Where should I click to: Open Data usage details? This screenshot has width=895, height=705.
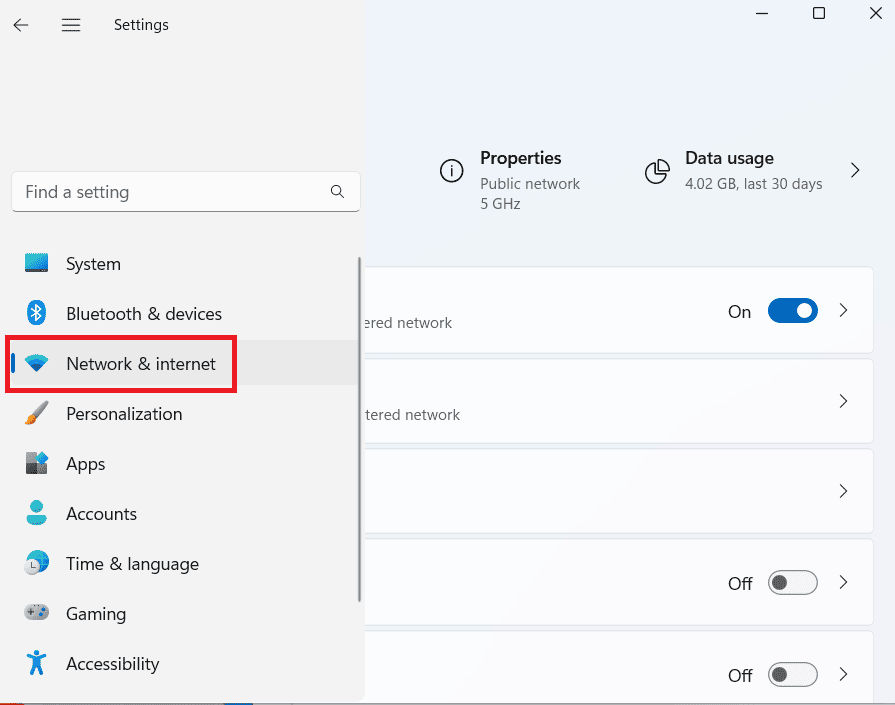point(753,171)
